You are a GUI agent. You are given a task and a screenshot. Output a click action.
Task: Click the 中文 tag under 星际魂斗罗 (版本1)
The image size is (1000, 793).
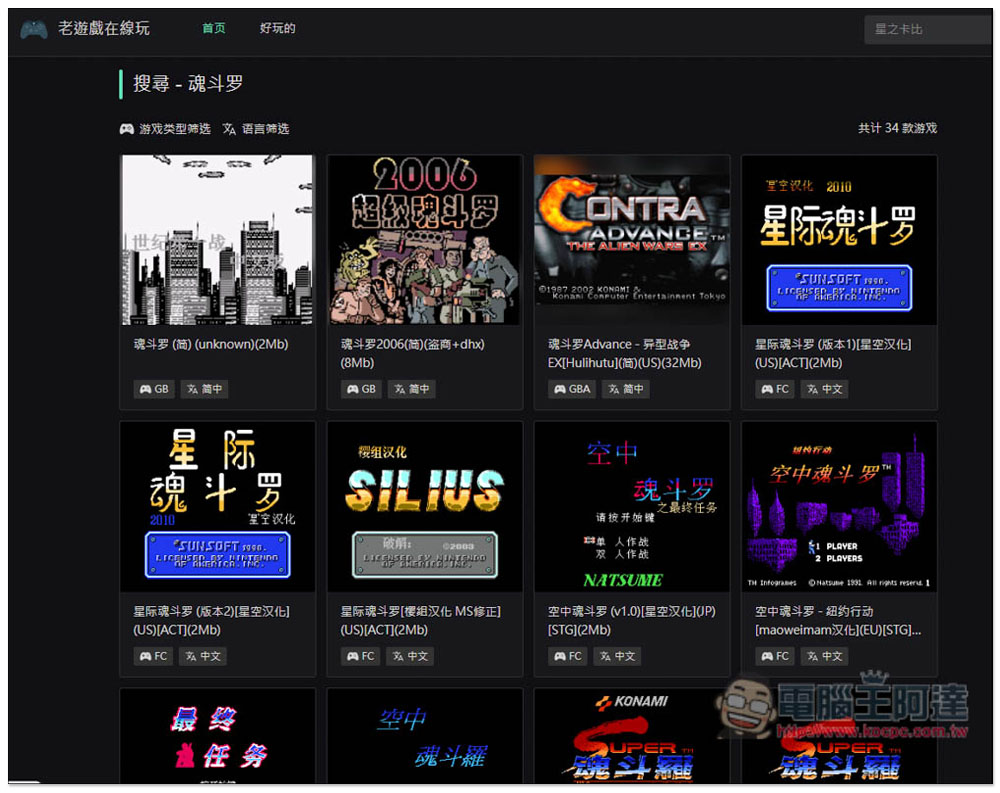pyautogui.click(x=825, y=389)
